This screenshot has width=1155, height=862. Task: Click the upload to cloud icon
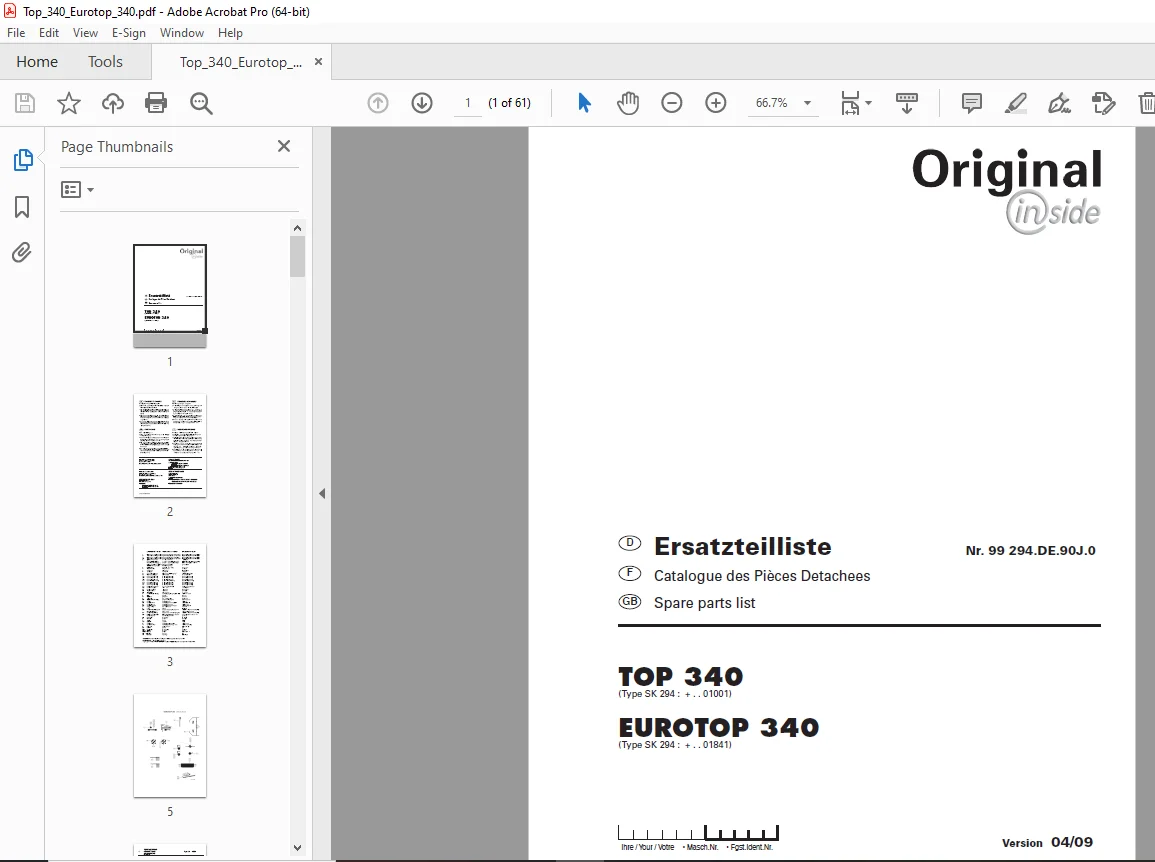[x=113, y=103]
